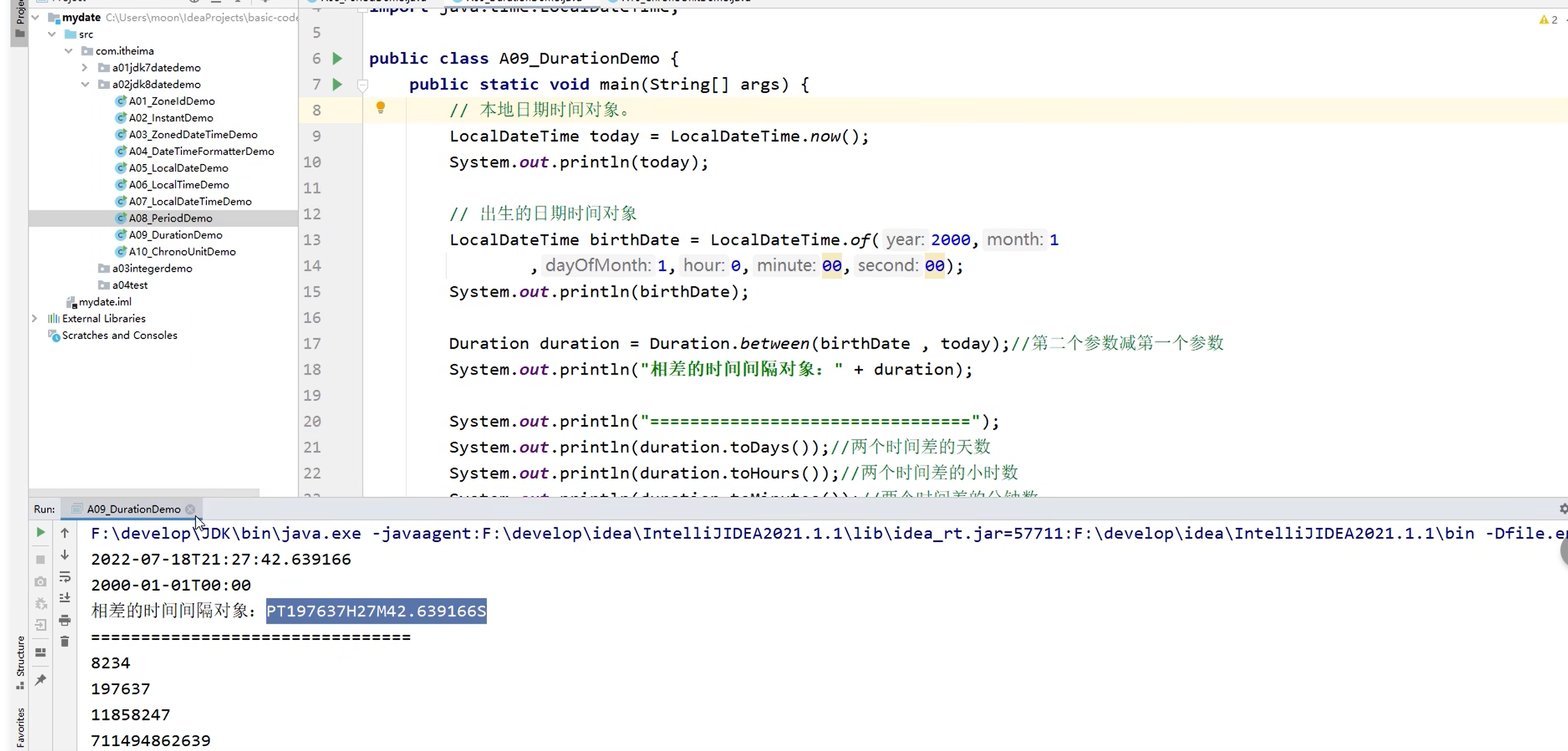The image size is (1568, 751).
Task: Click the intention lightbulb on line 8
Action: click(x=381, y=108)
